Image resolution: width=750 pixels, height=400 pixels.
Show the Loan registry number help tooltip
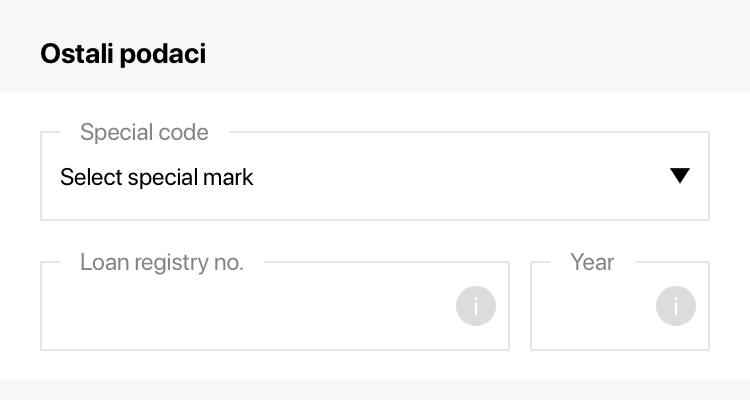pos(476,306)
